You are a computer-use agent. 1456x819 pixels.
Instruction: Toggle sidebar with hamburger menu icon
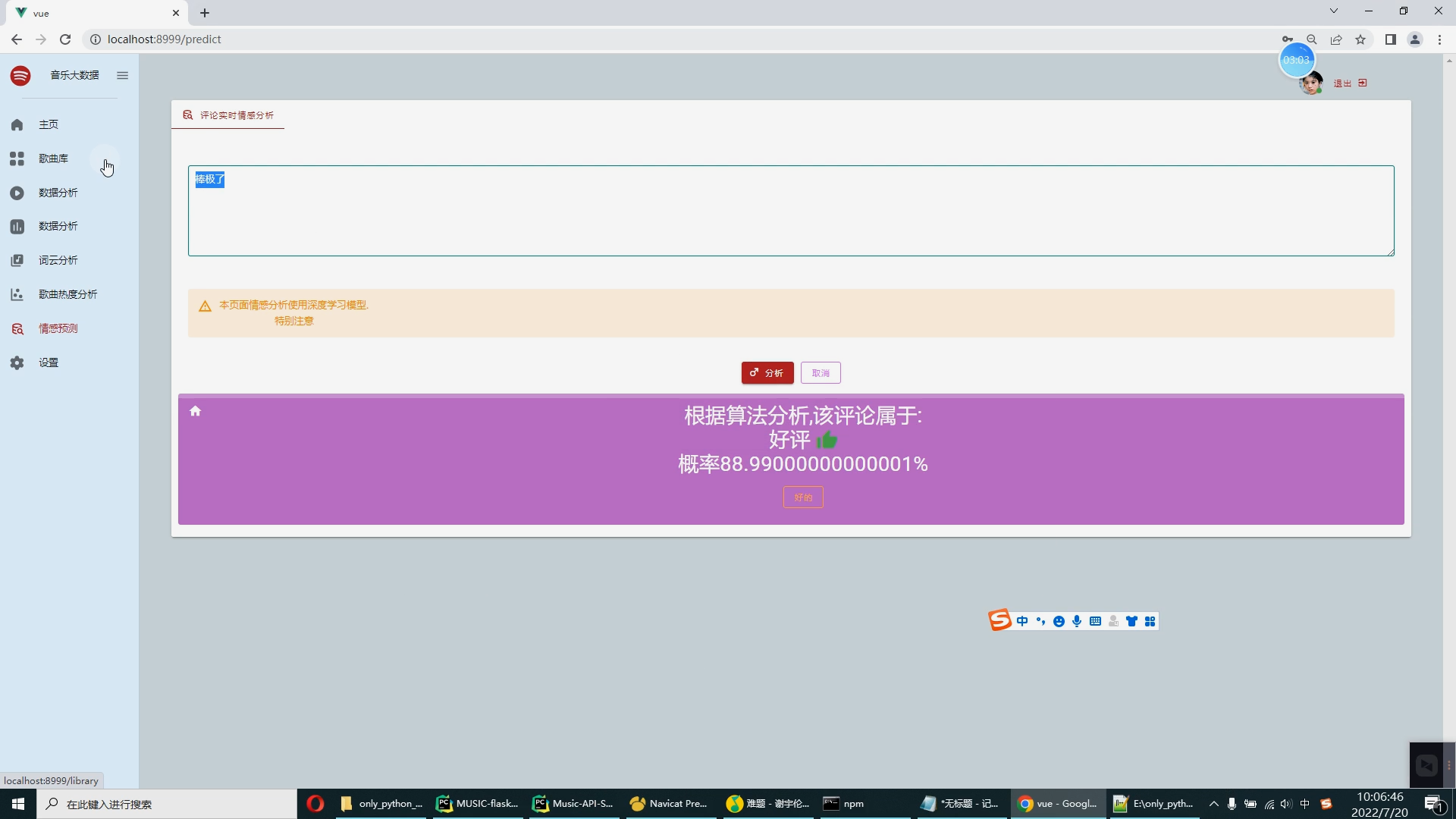pos(122,75)
